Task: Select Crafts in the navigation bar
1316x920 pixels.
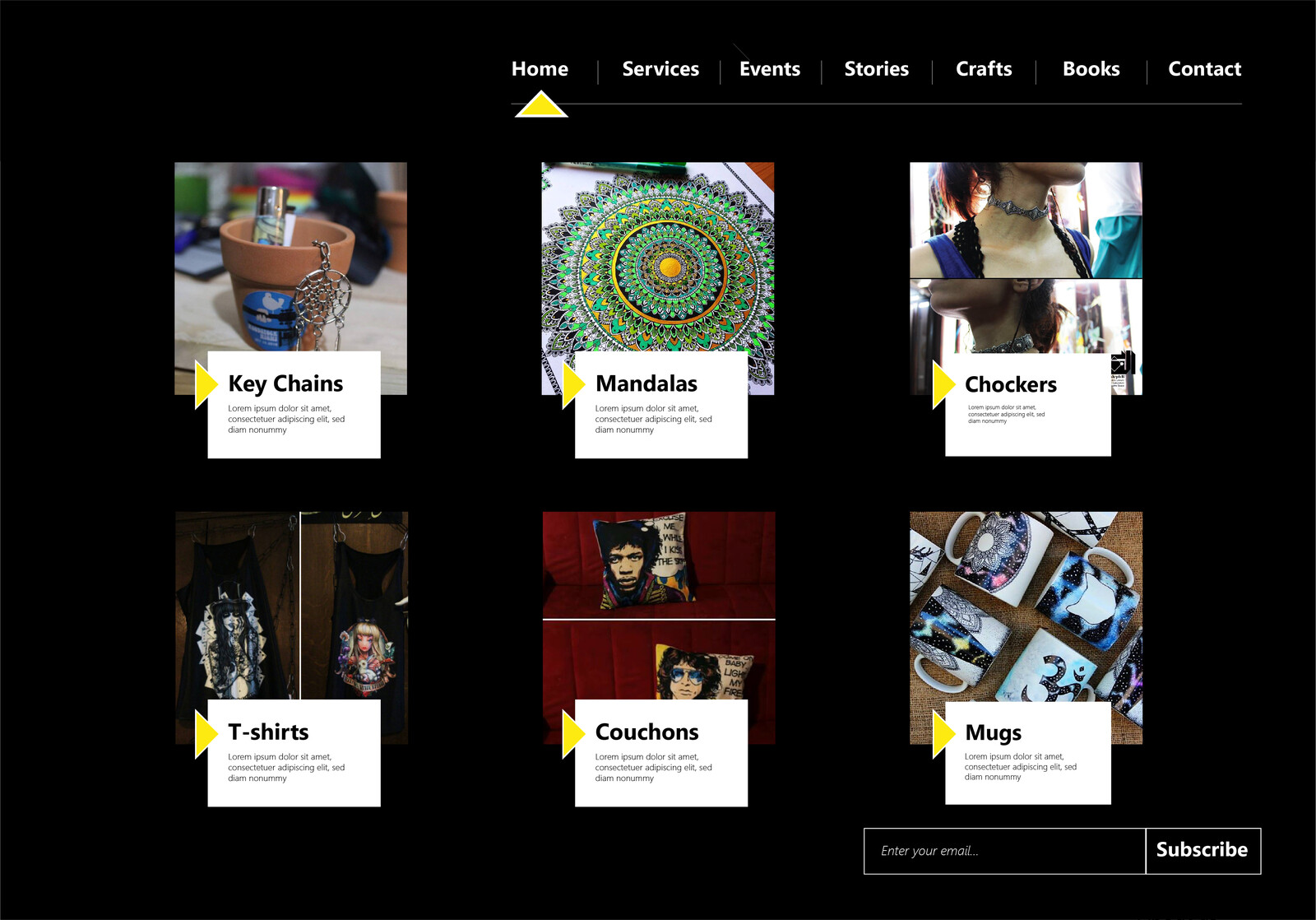Action: click(x=984, y=69)
